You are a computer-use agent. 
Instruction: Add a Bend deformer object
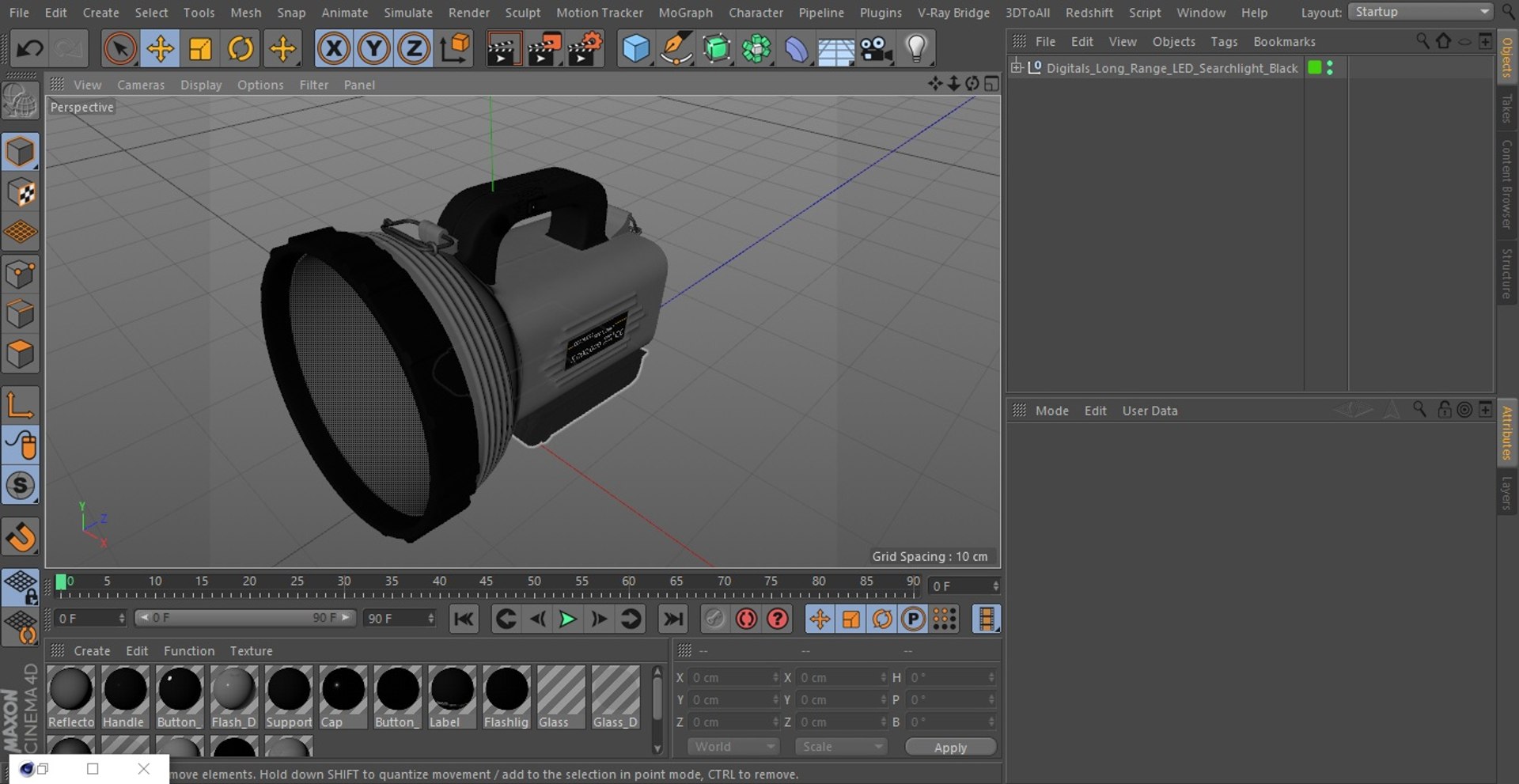[796, 49]
